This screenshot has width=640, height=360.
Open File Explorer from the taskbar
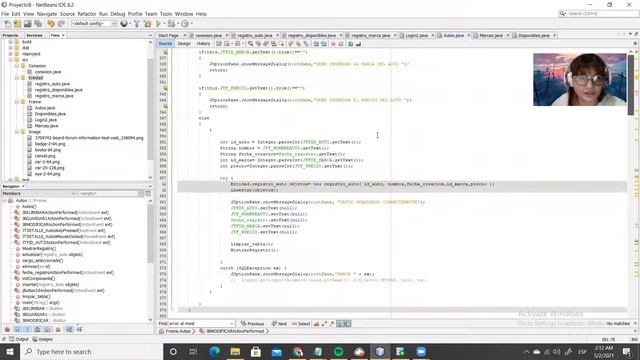coord(235,351)
